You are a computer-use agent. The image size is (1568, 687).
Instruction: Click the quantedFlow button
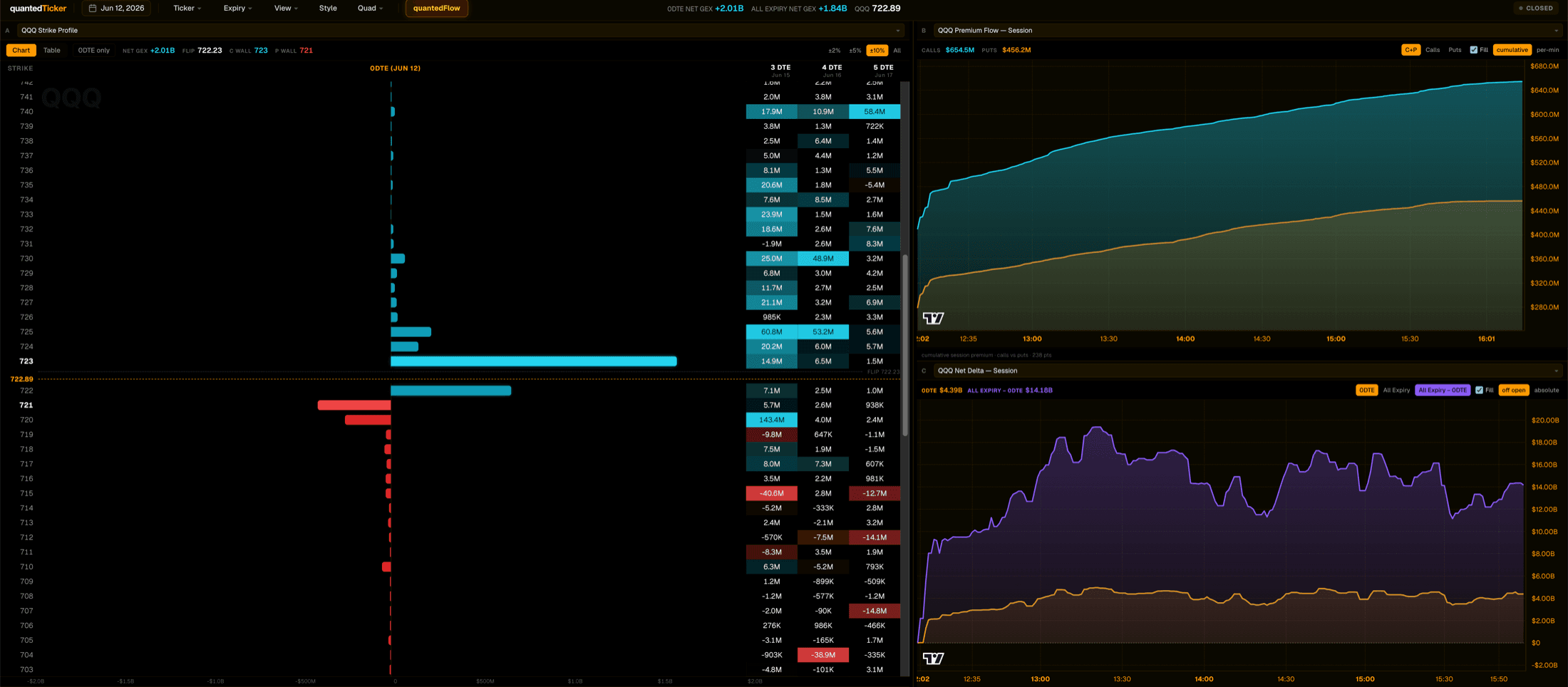[x=436, y=9]
